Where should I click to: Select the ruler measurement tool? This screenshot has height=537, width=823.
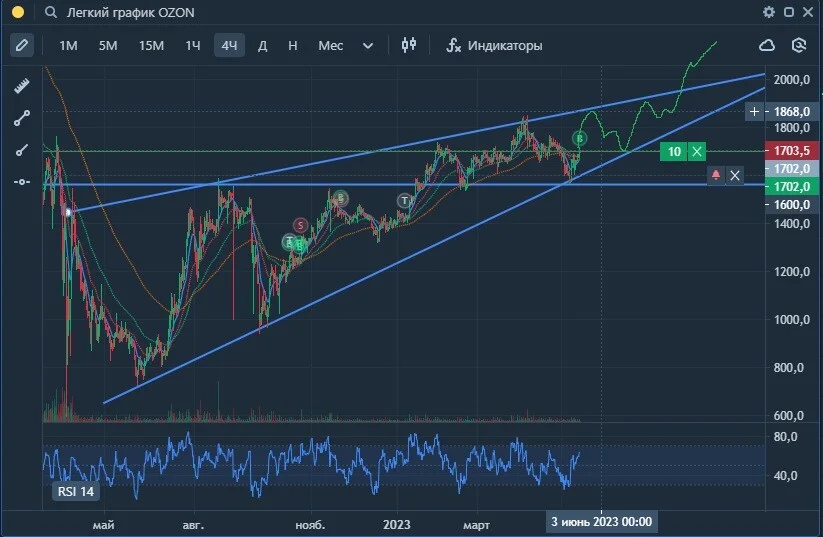pyautogui.click(x=22, y=86)
